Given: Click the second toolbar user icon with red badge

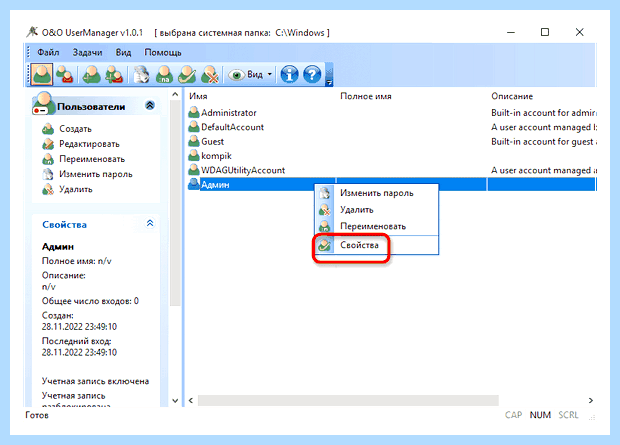Looking at the screenshot, I should click(64, 74).
